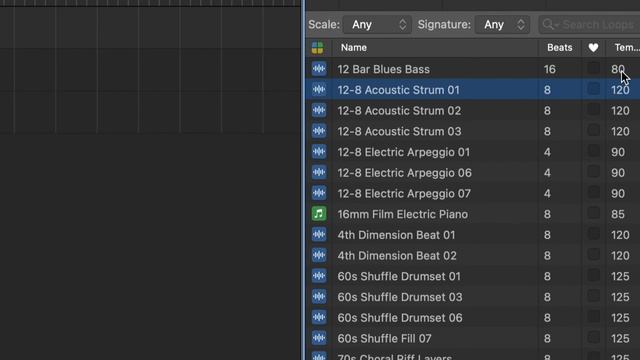Click audio loop icon for 60s Shuffle Fill 07

click(319, 338)
